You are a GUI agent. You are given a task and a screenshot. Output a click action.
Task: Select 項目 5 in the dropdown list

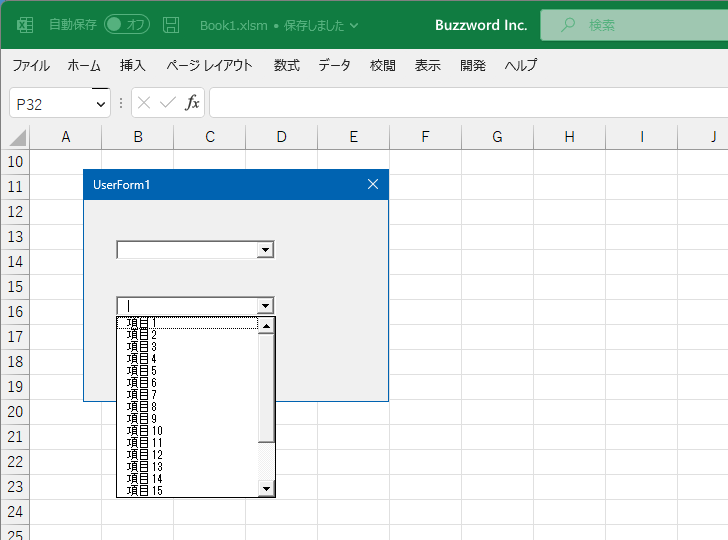(x=188, y=371)
